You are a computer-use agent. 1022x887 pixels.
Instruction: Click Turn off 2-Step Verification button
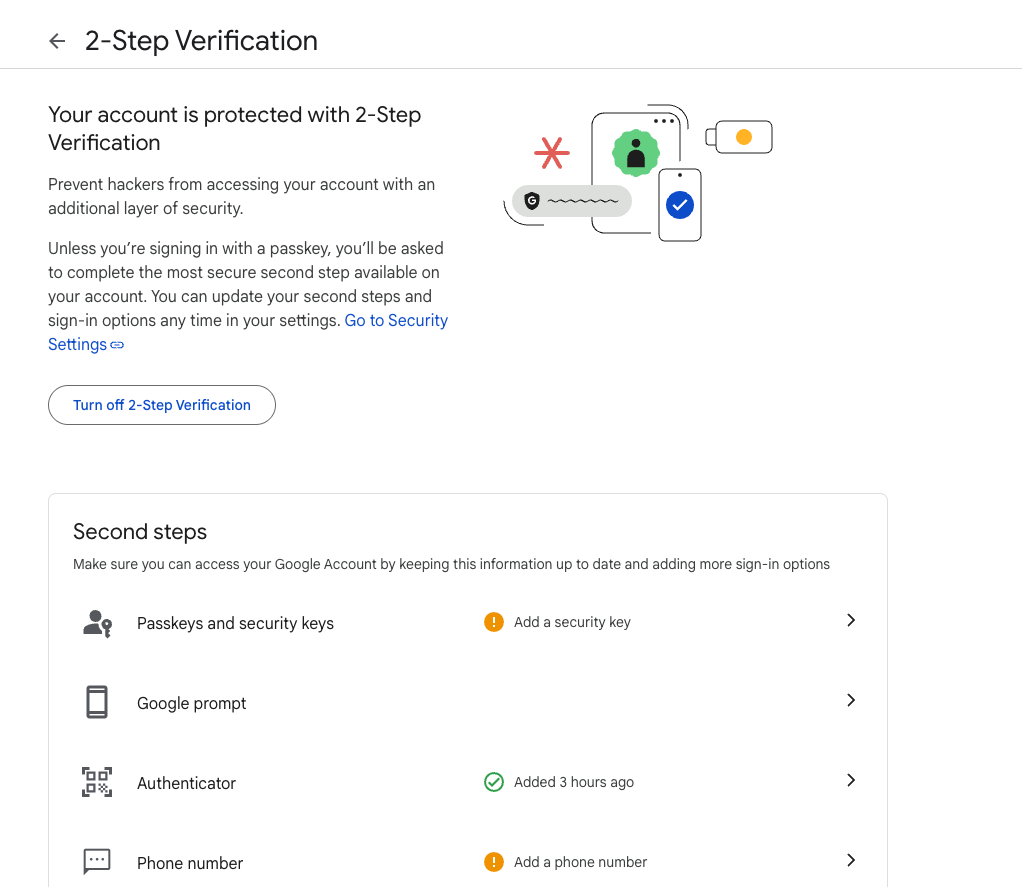[162, 405]
